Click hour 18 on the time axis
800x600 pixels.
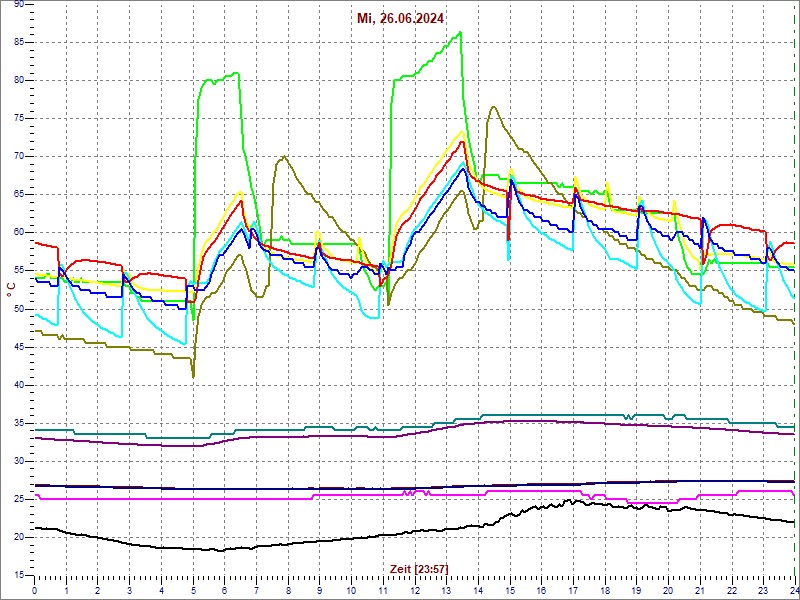[605, 589]
